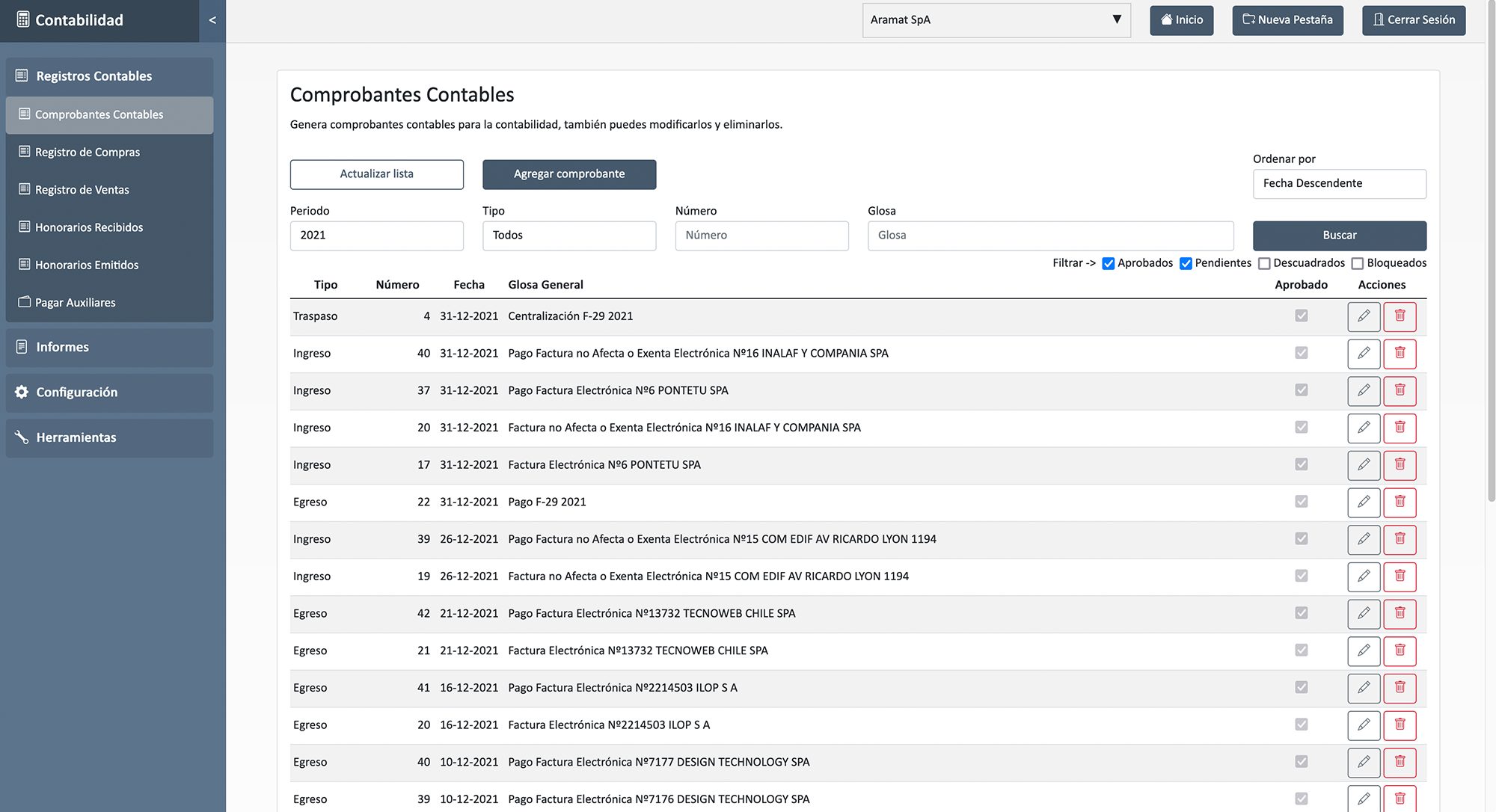1496x812 pixels.
Task: Click the Agregar comprobante button
Action: [x=568, y=174]
